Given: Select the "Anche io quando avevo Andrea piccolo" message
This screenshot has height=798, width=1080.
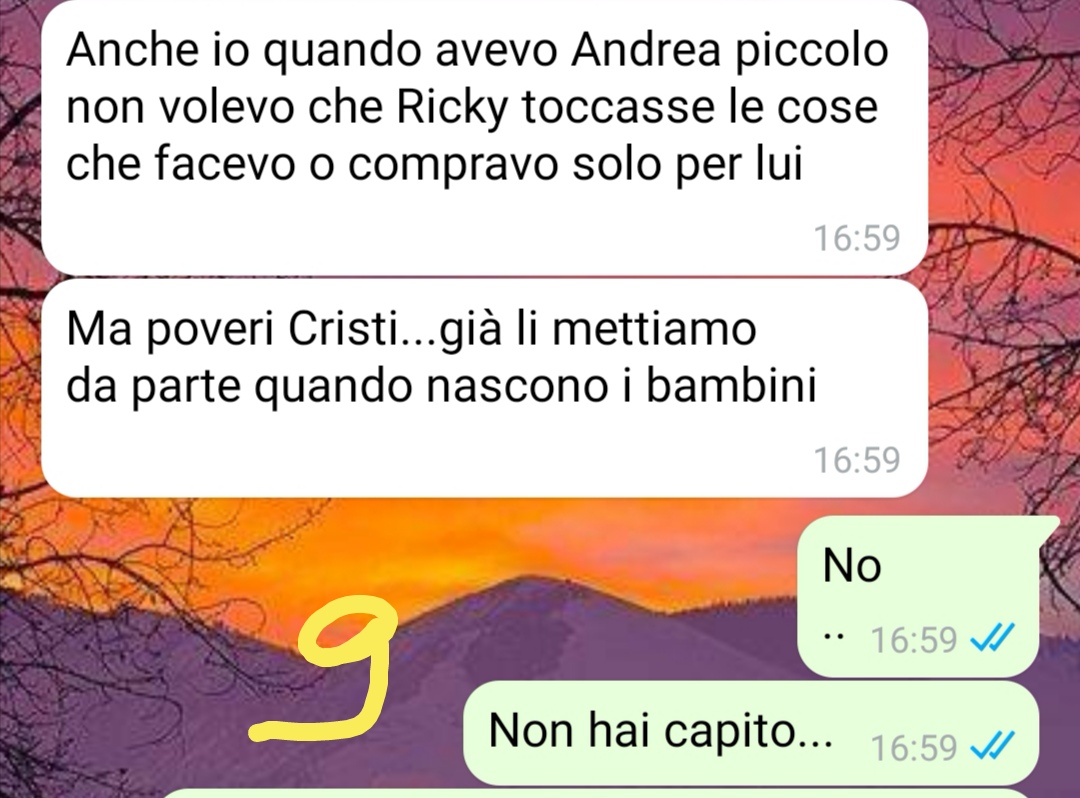Looking at the screenshot, I should [484, 136].
